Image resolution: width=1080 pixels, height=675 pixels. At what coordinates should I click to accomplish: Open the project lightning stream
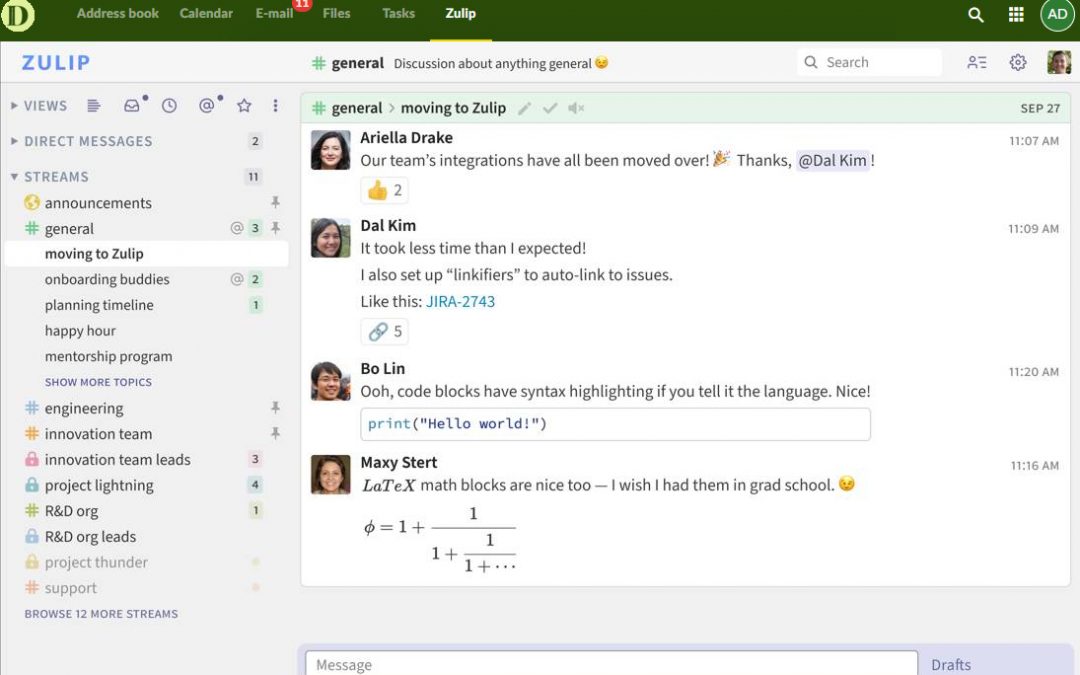point(98,486)
